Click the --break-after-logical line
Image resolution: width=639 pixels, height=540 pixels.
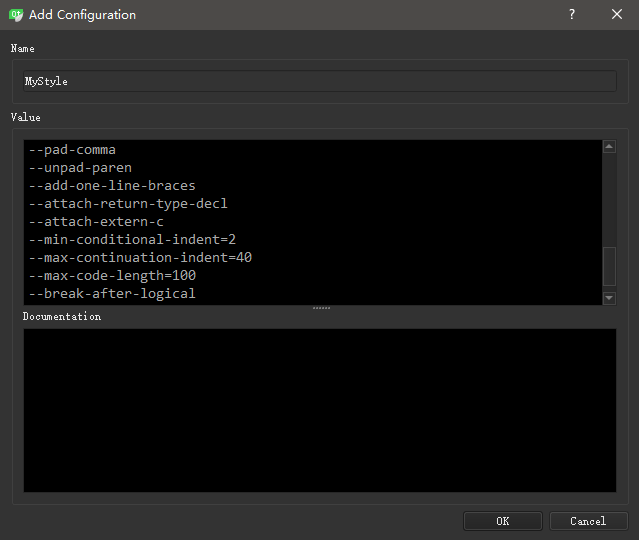click(x=112, y=294)
